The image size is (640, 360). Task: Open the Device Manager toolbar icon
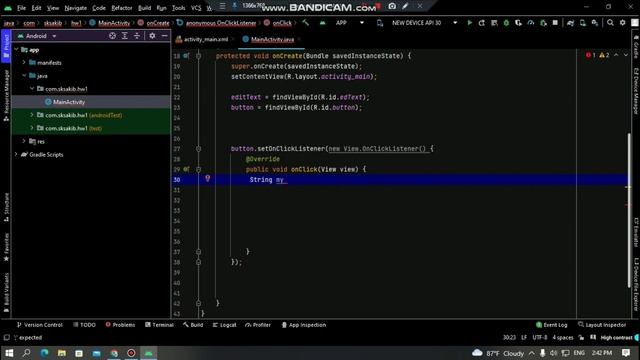(x=582, y=23)
